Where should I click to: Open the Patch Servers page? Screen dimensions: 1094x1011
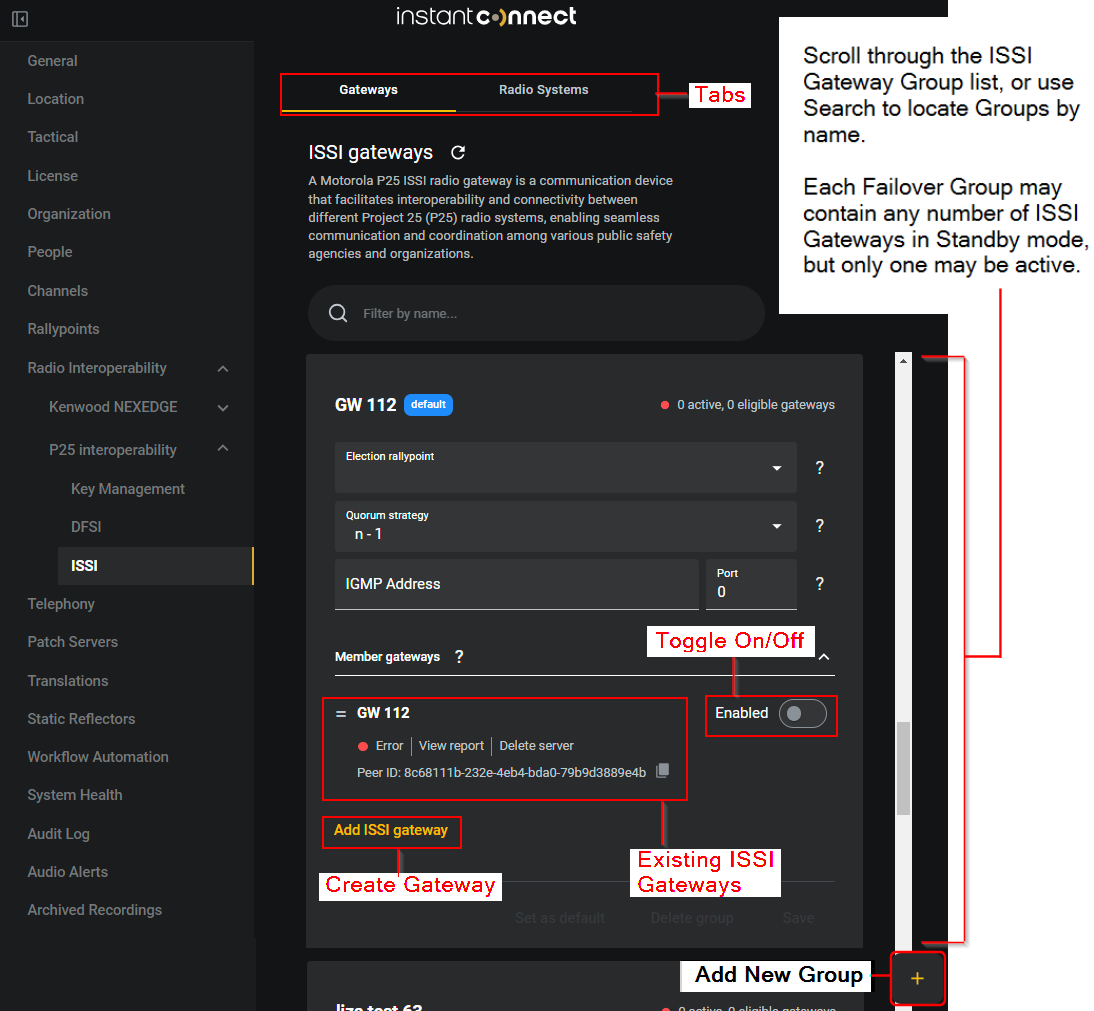tap(73, 642)
